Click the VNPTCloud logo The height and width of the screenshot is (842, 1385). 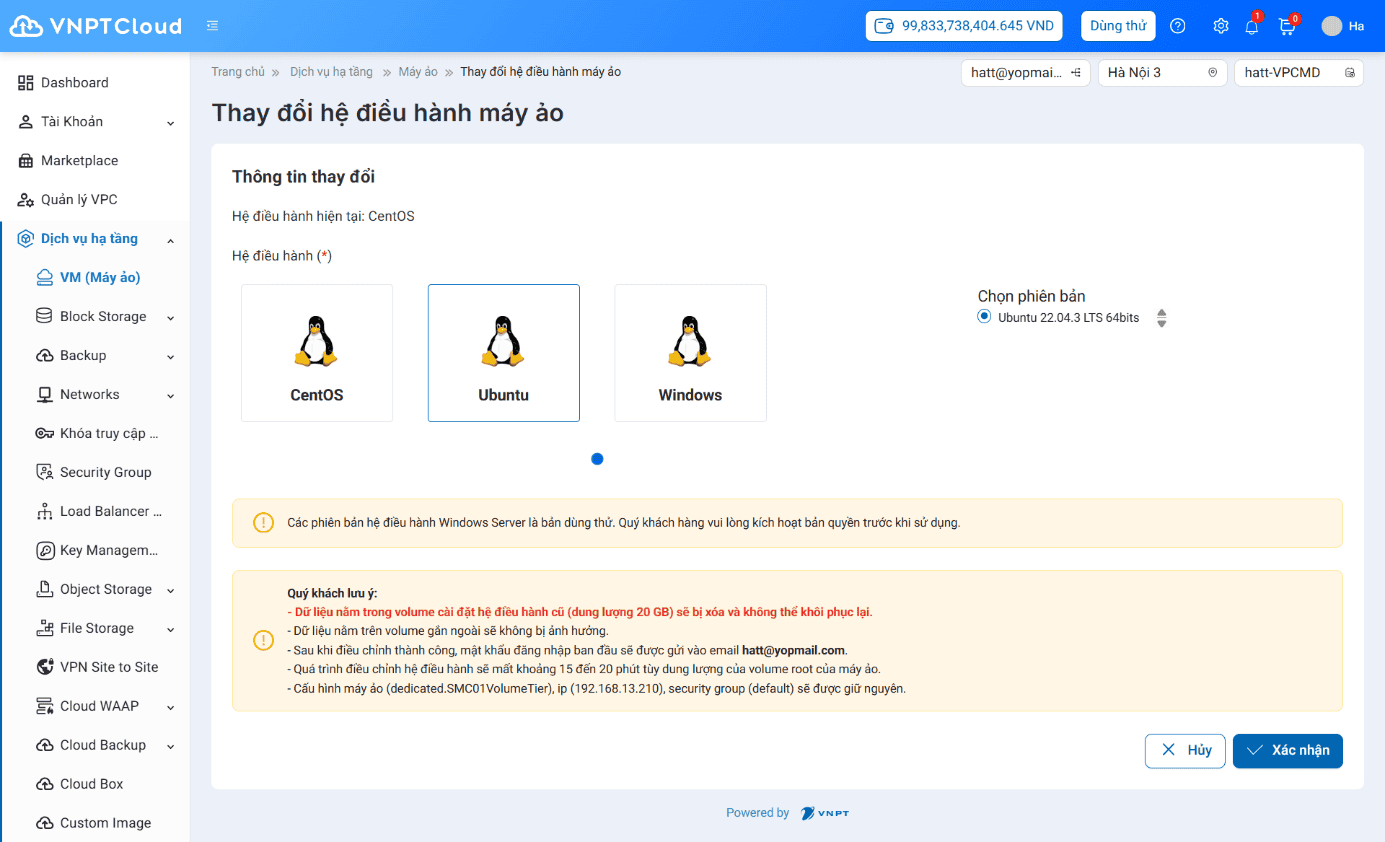coord(96,26)
